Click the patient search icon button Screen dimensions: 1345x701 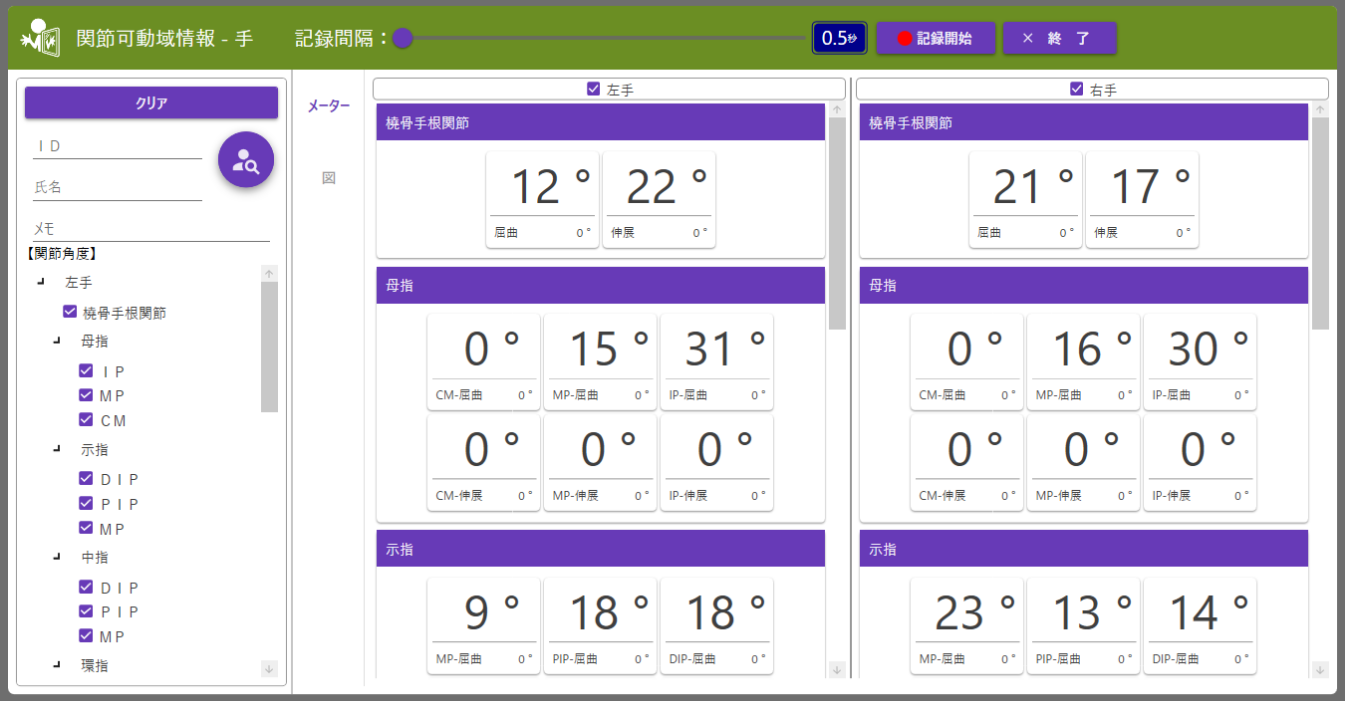[246, 160]
